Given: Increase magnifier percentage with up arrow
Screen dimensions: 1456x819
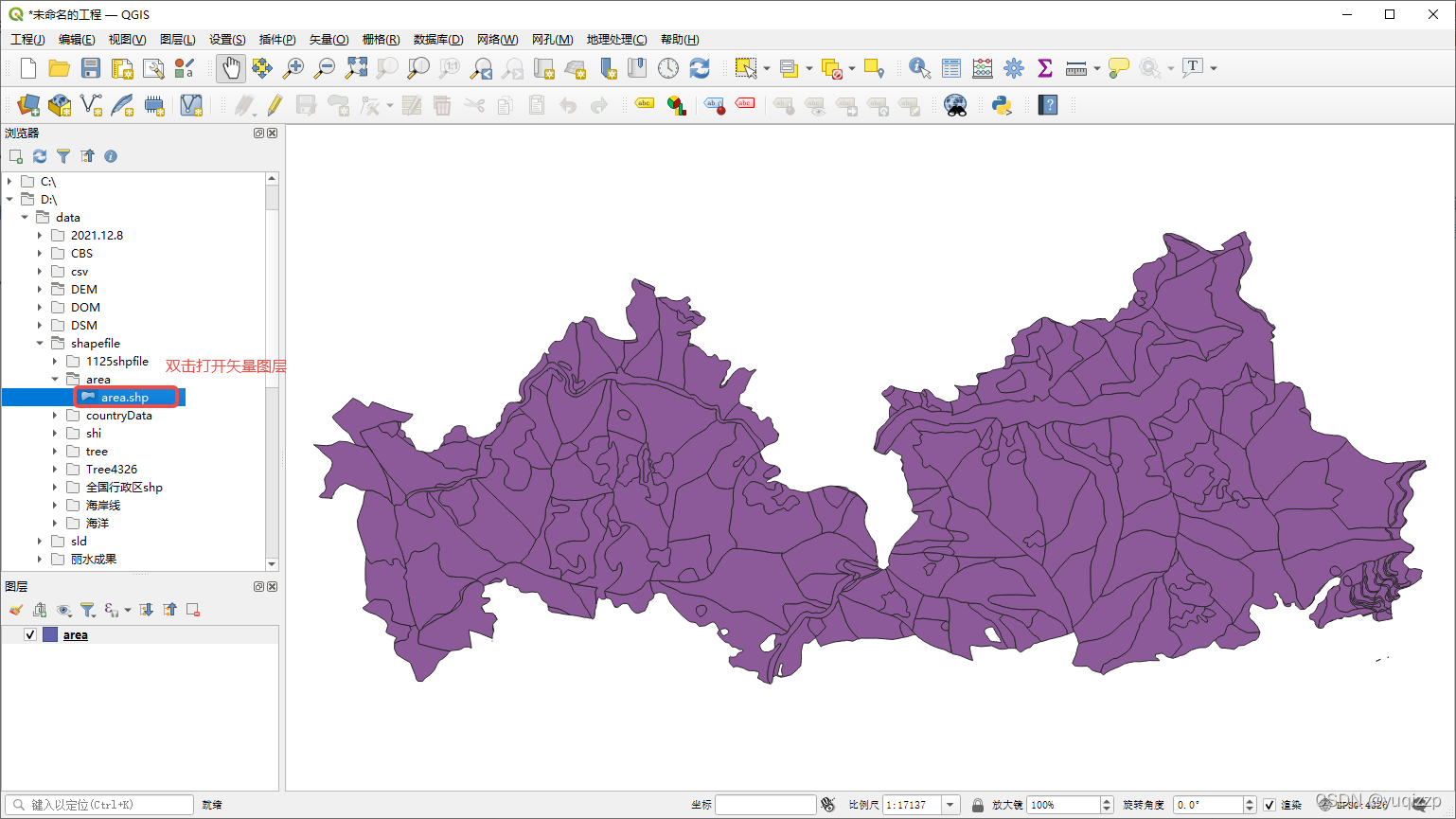Looking at the screenshot, I should pos(1107,801).
